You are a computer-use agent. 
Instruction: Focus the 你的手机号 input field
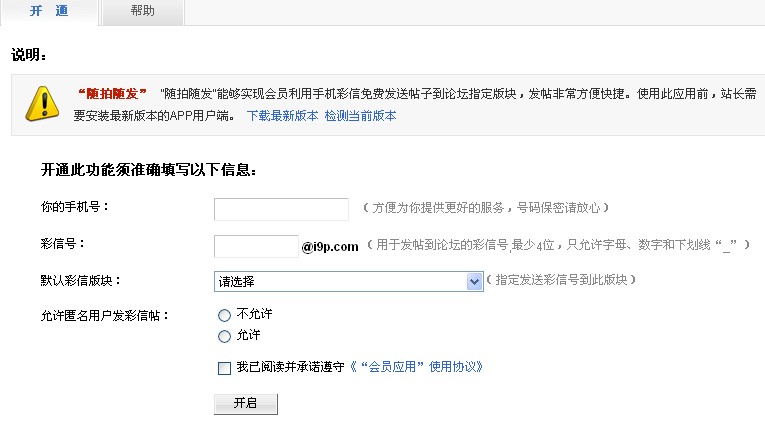281,209
